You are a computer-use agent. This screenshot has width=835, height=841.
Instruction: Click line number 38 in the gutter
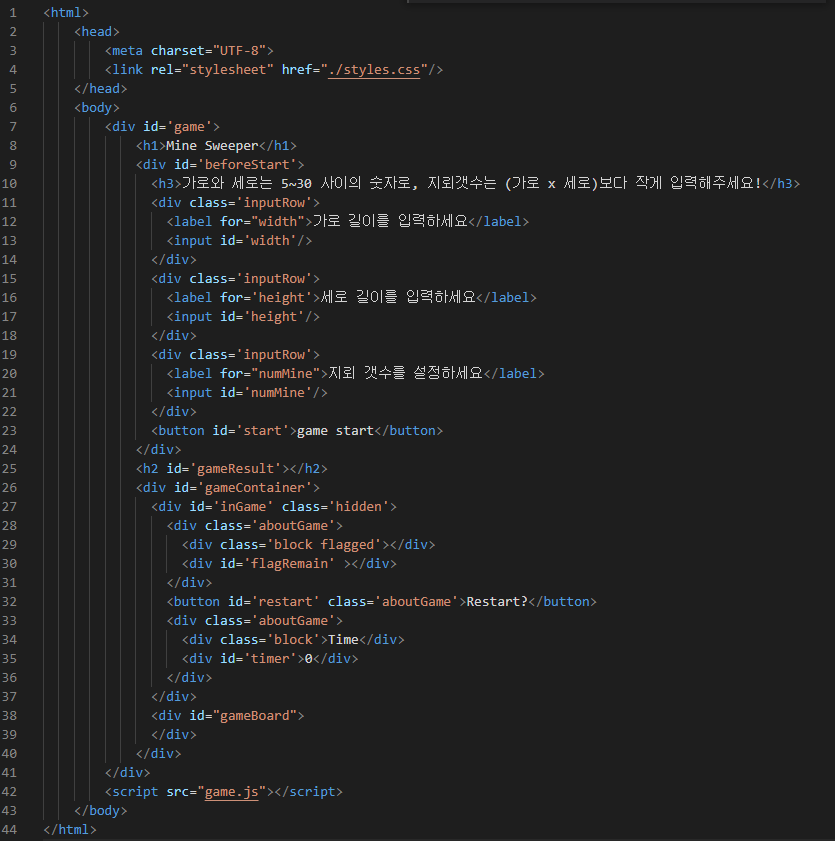coord(10,715)
